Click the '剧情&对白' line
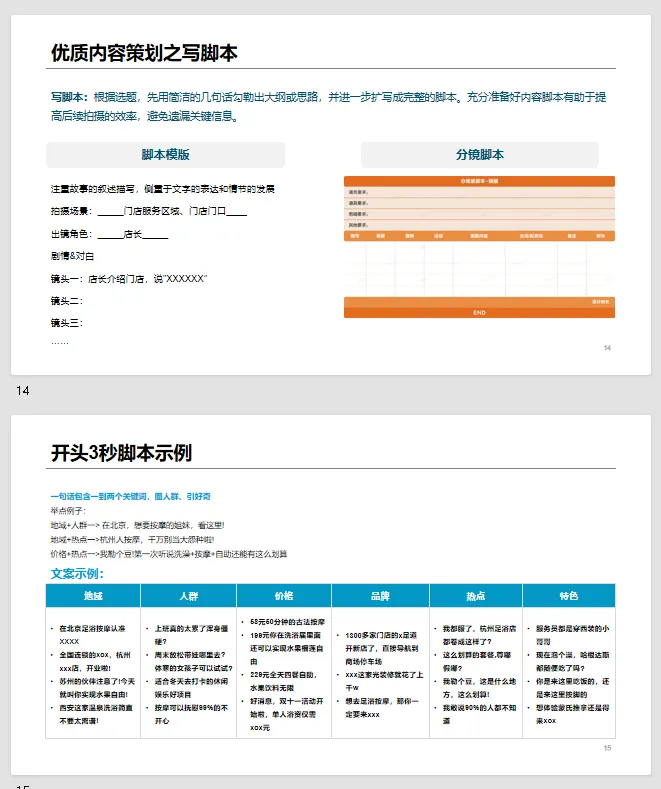Image resolution: width=661 pixels, height=789 pixels. [x=72, y=256]
